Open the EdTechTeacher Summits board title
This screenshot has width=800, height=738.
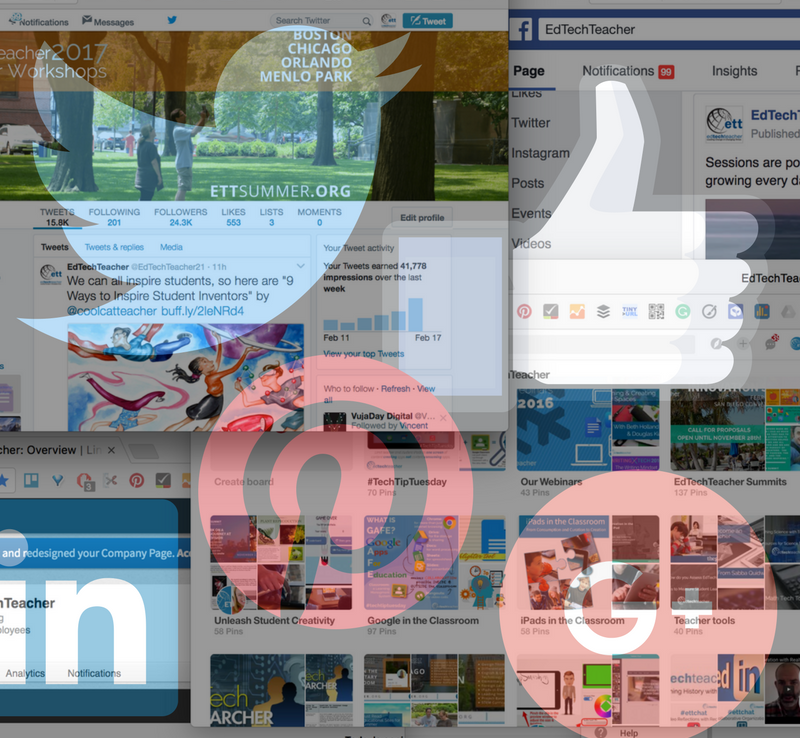[x=730, y=482]
